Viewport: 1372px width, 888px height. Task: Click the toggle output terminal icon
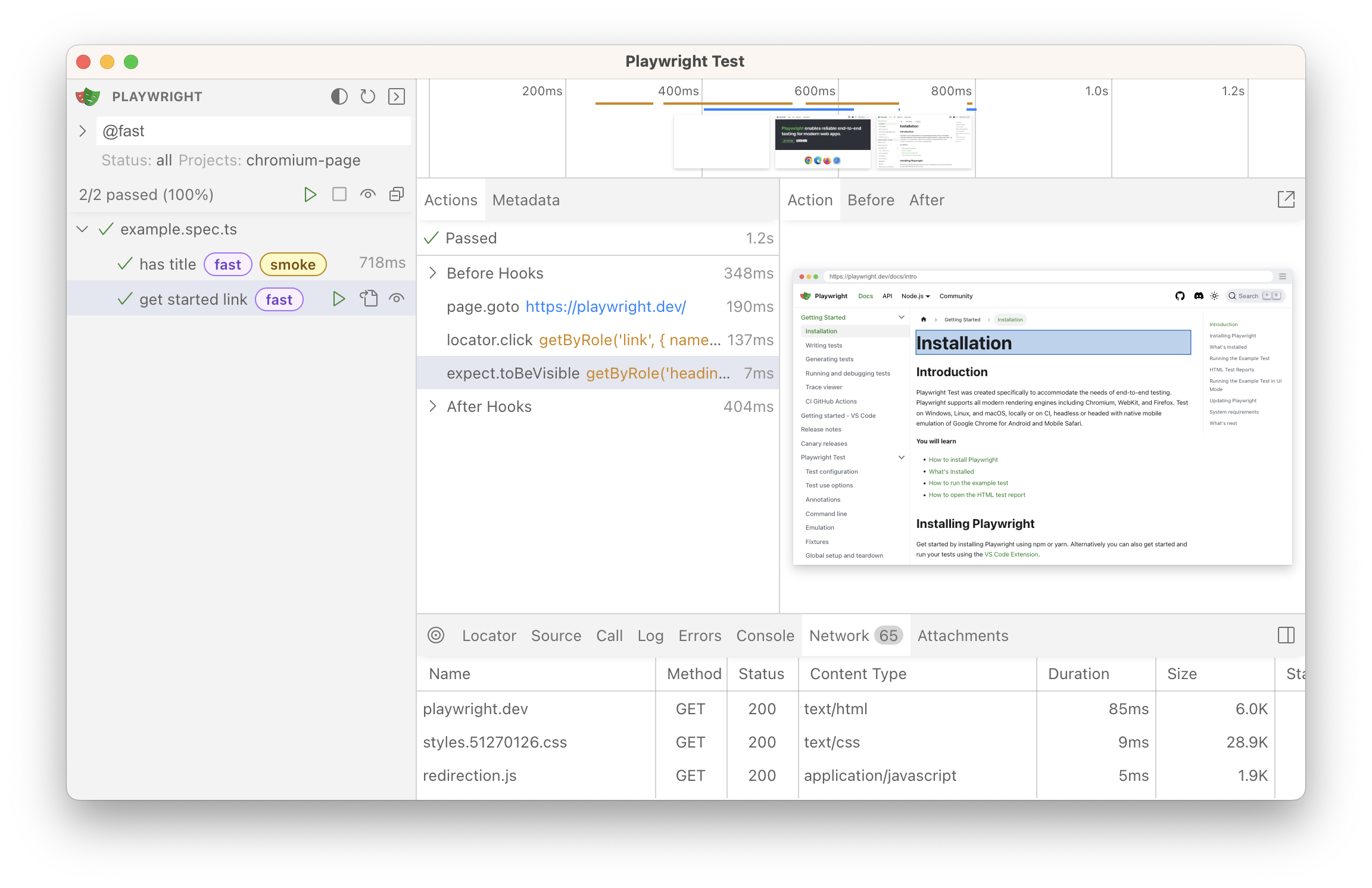pos(397,96)
